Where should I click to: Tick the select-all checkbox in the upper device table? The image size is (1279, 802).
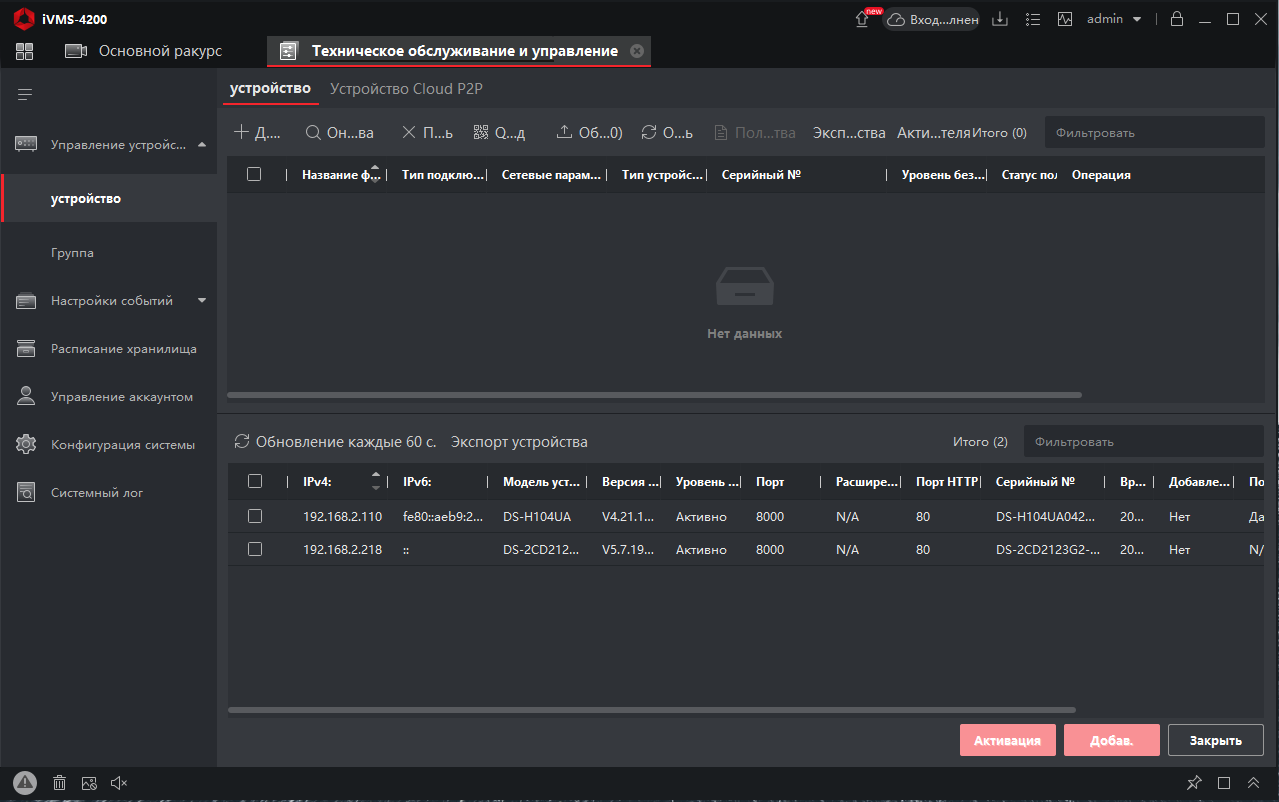254,174
